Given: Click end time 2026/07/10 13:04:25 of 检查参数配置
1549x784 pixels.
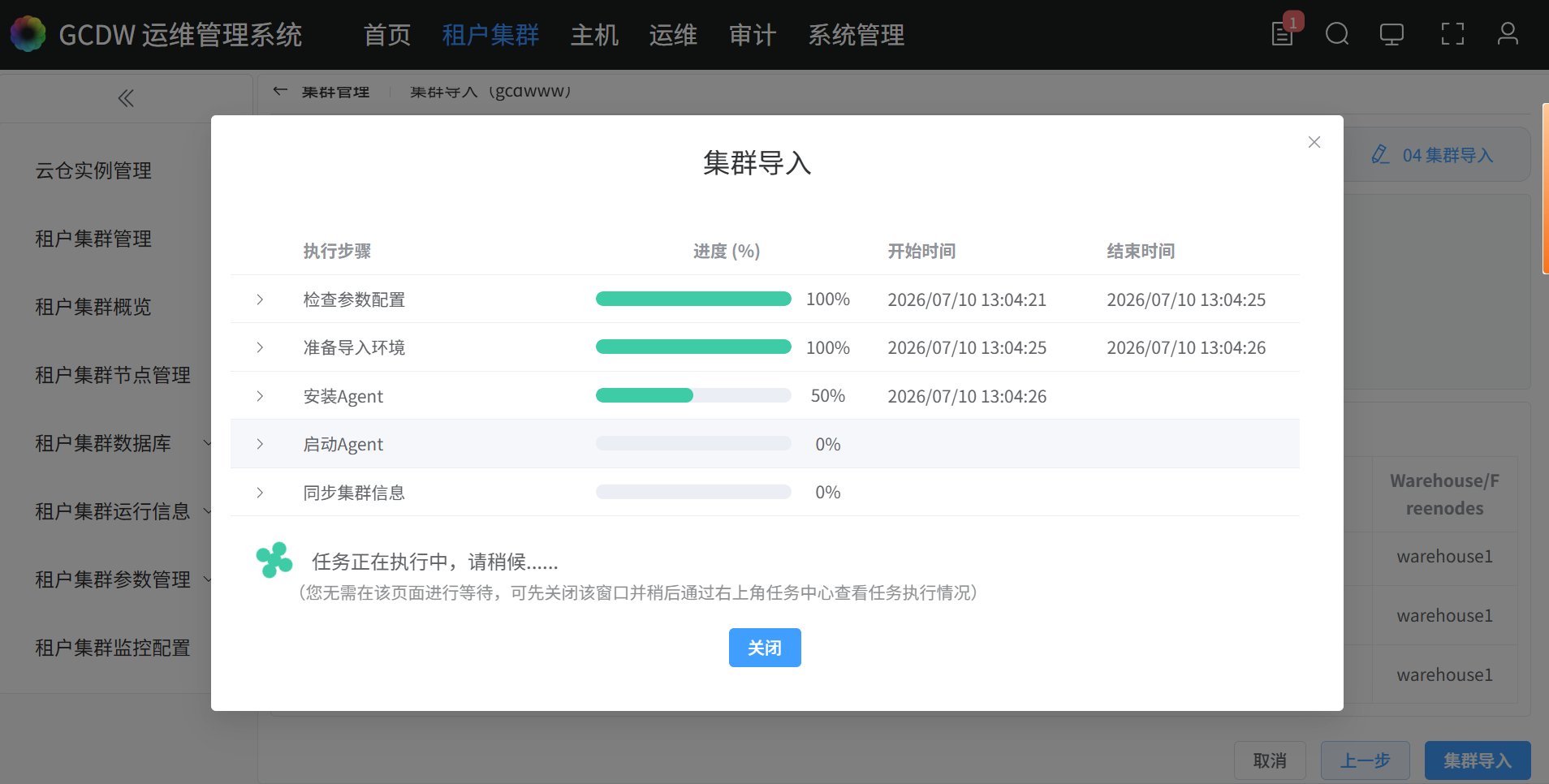Looking at the screenshot, I should pyautogui.click(x=1186, y=299).
